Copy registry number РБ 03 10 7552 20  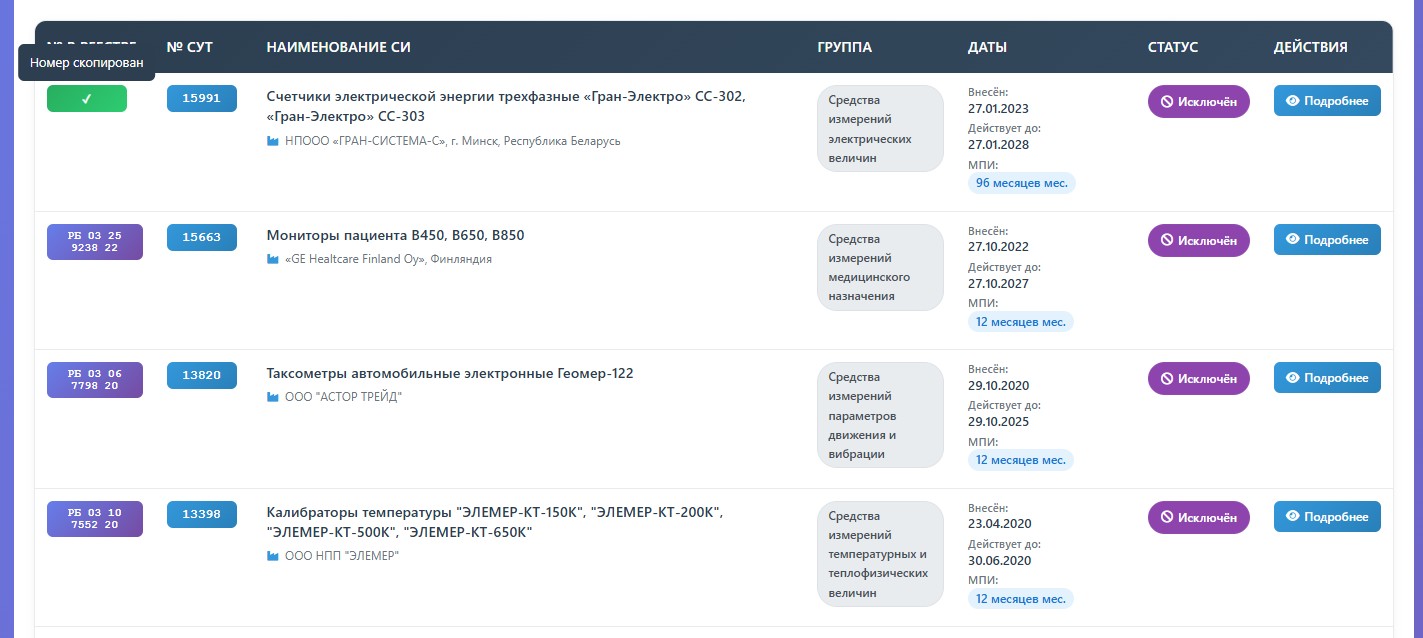[95, 519]
